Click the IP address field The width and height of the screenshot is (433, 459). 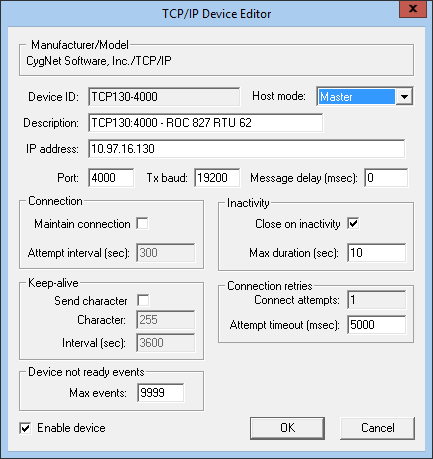click(x=247, y=149)
